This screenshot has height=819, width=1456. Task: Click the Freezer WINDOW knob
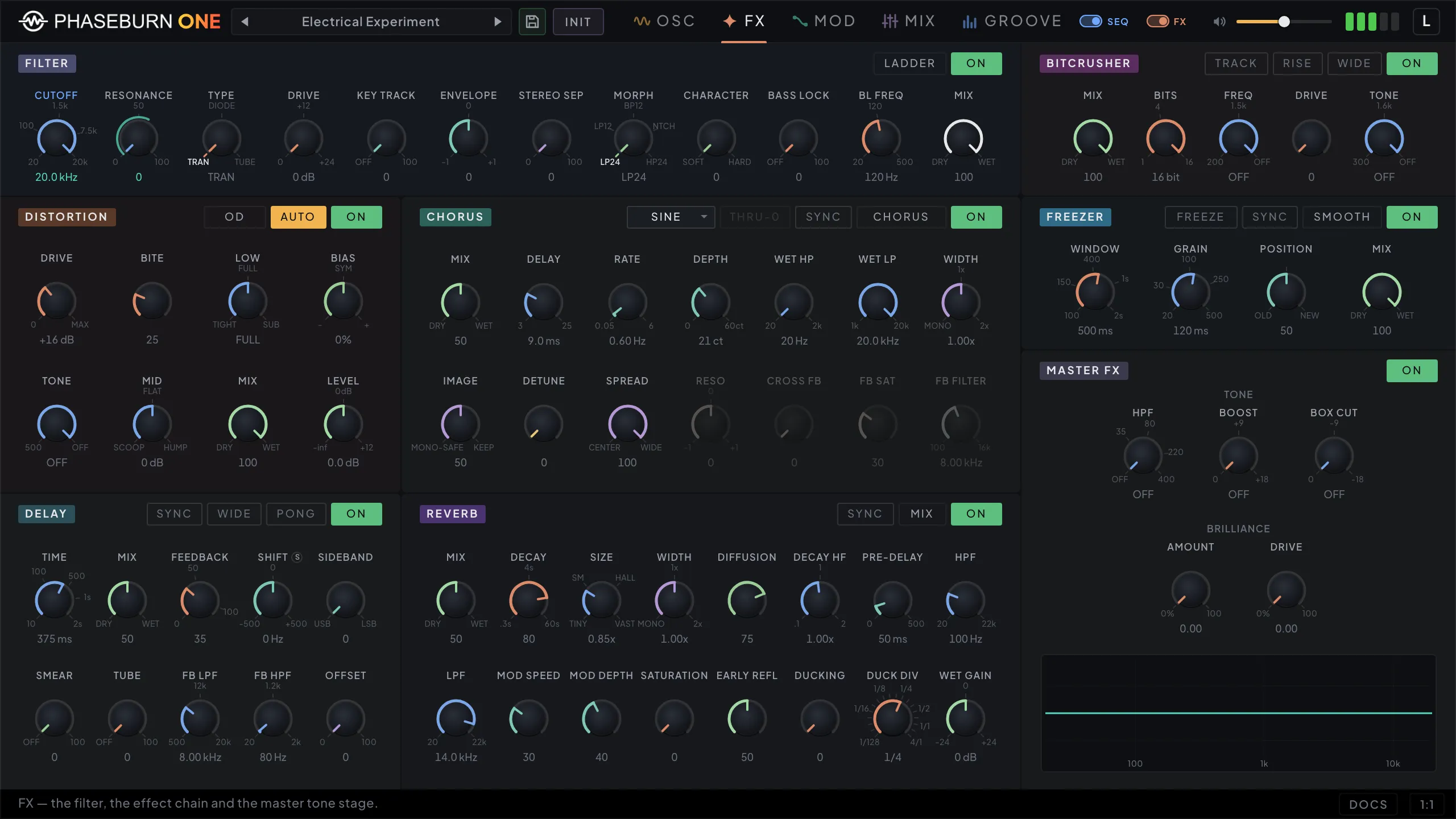coord(1095,292)
